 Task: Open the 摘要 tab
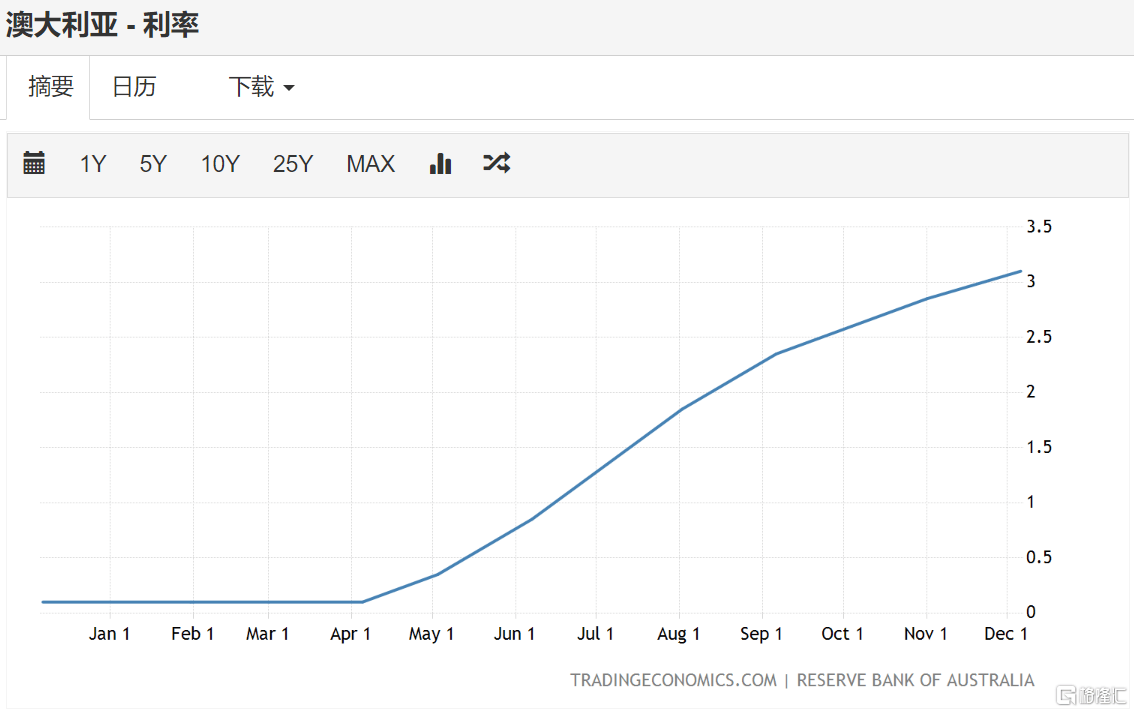[x=51, y=87]
